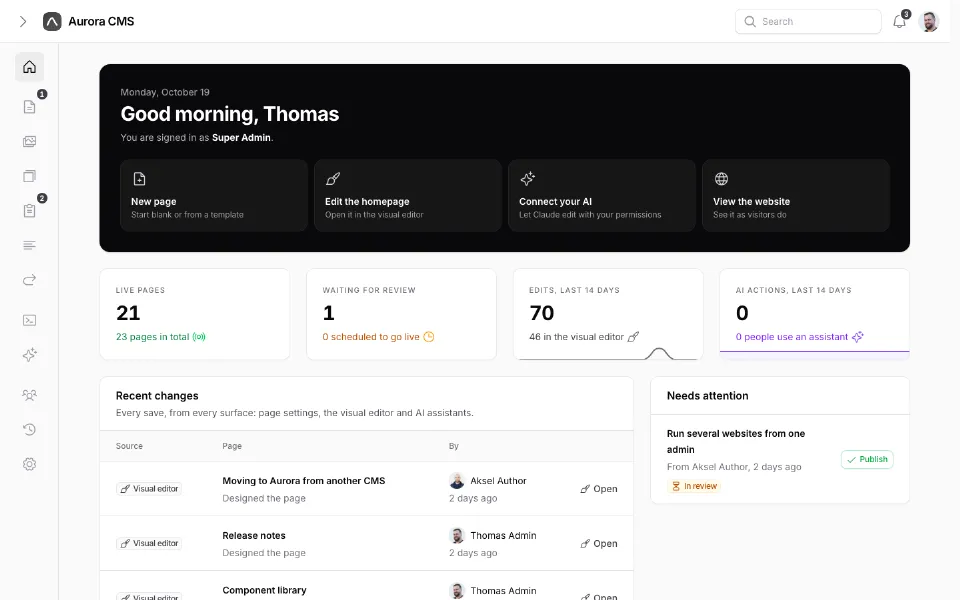Click the brush icon on Edit the homepage
Screen dimensions: 960x600
click(x=332, y=179)
